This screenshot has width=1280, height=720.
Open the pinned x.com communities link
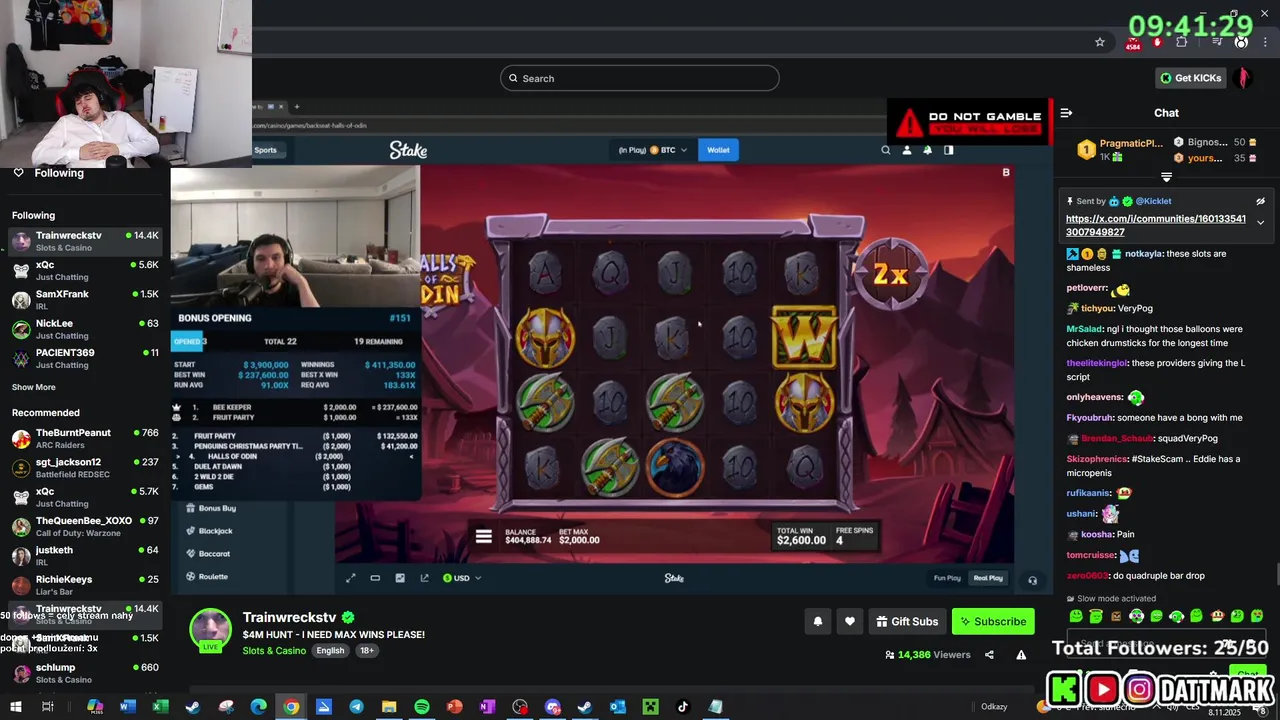coord(1156,225)
